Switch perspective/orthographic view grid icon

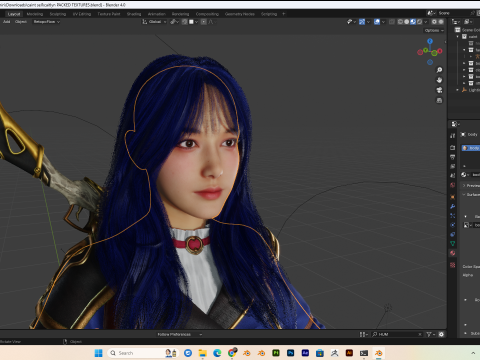(439, 100)
